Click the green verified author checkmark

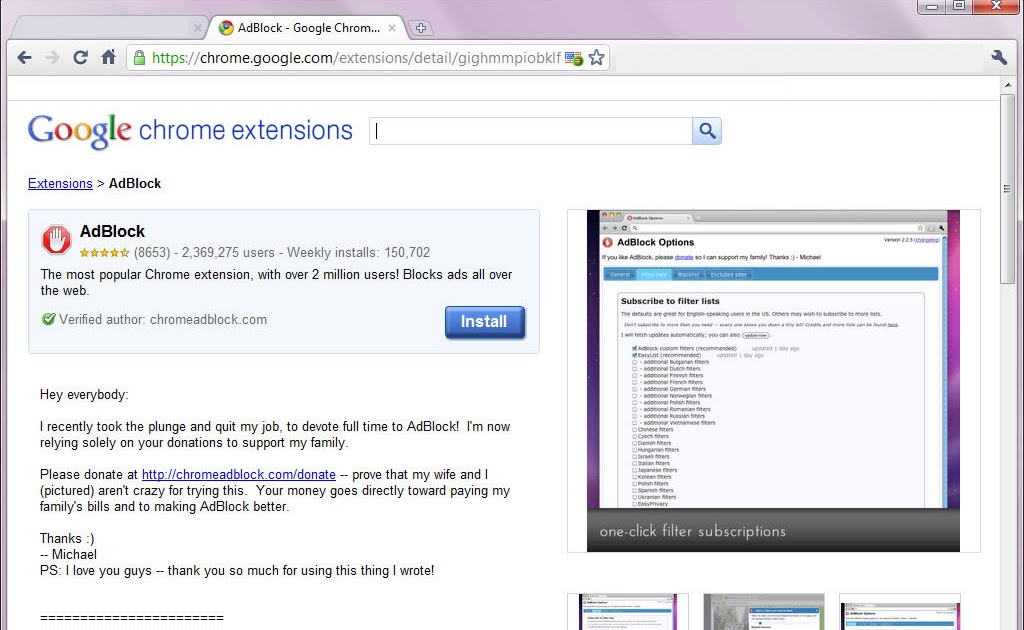[x=48, y=319]
